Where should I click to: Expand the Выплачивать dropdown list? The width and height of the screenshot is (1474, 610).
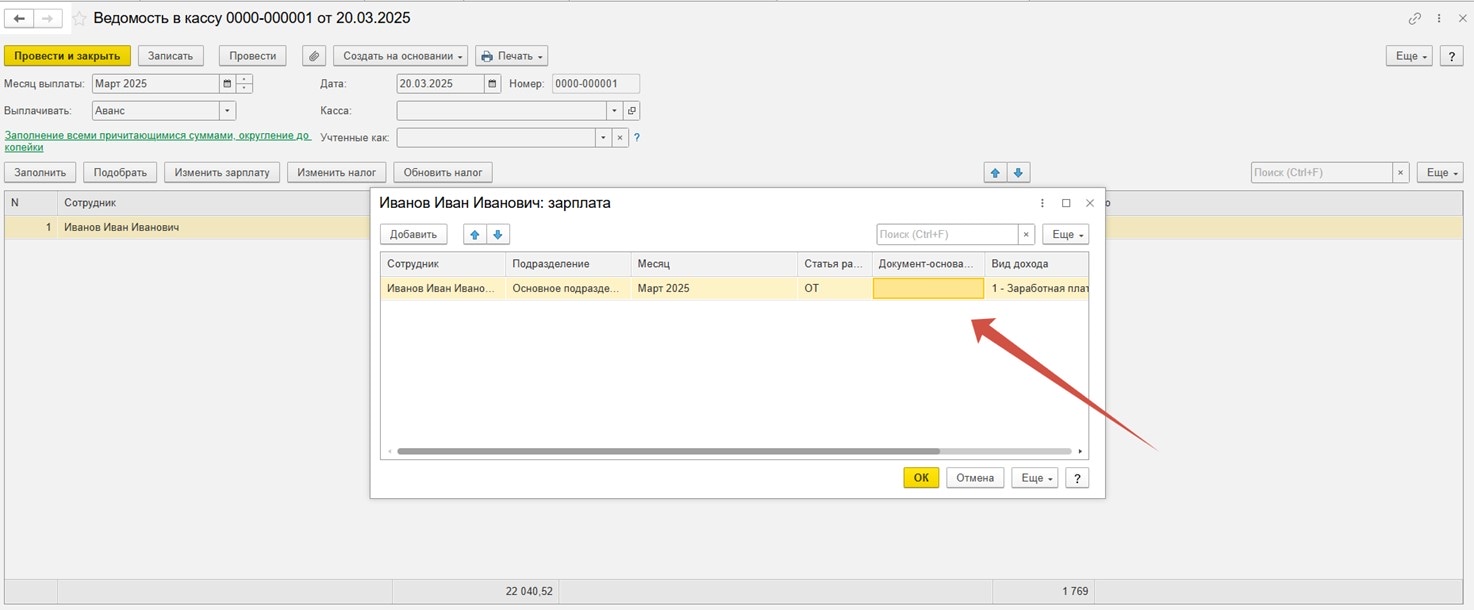point(227,111)
